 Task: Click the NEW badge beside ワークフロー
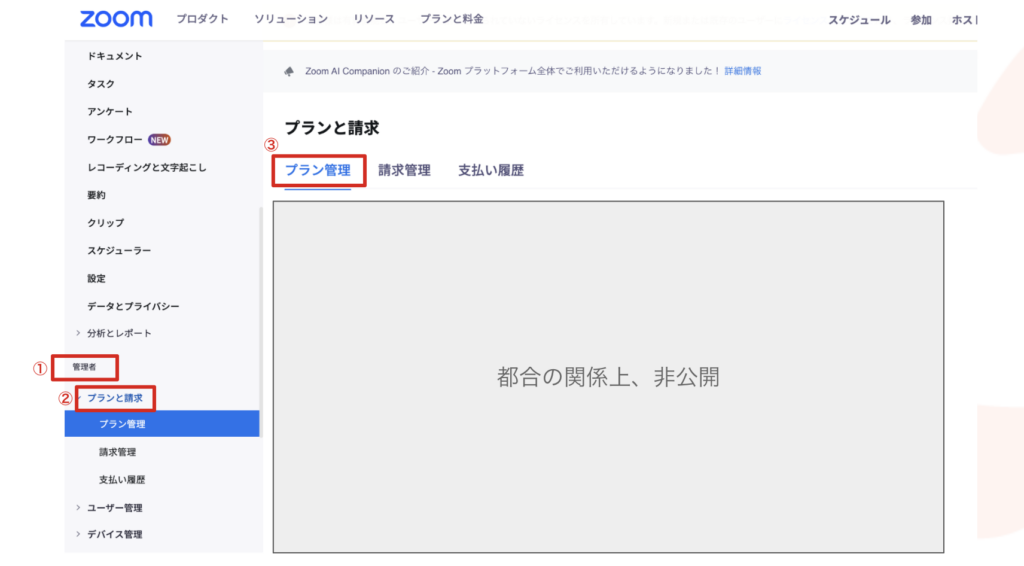point(159,140)
